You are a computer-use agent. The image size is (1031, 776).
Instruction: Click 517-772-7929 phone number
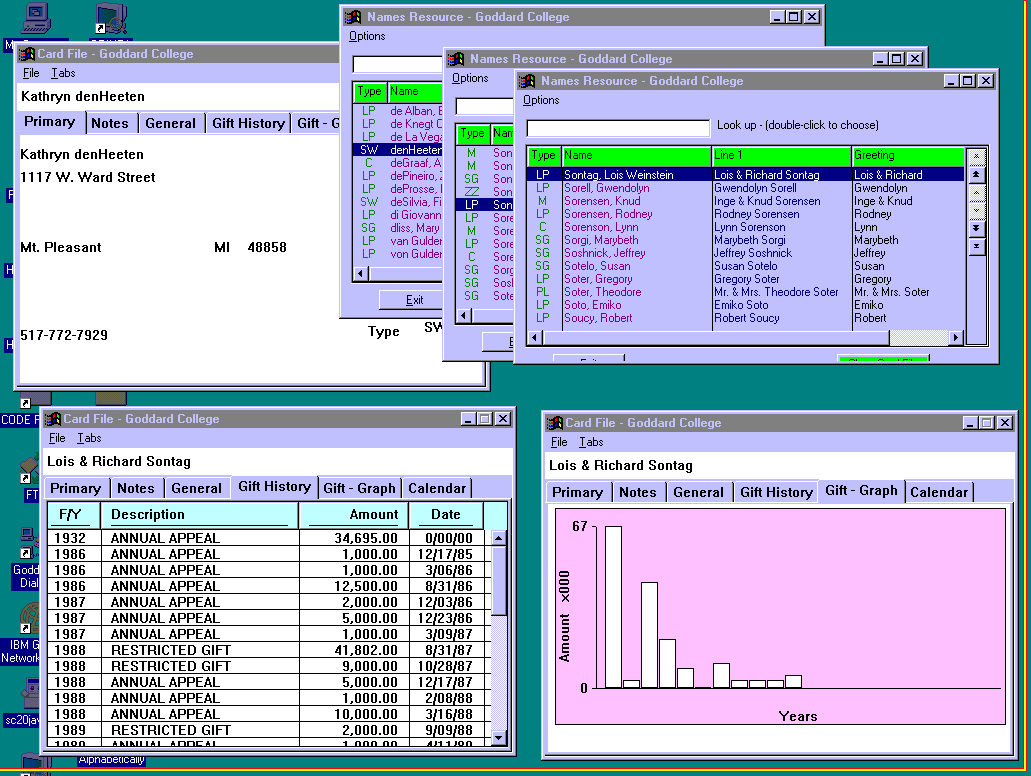pyautogui.click(x=64, y=335)
